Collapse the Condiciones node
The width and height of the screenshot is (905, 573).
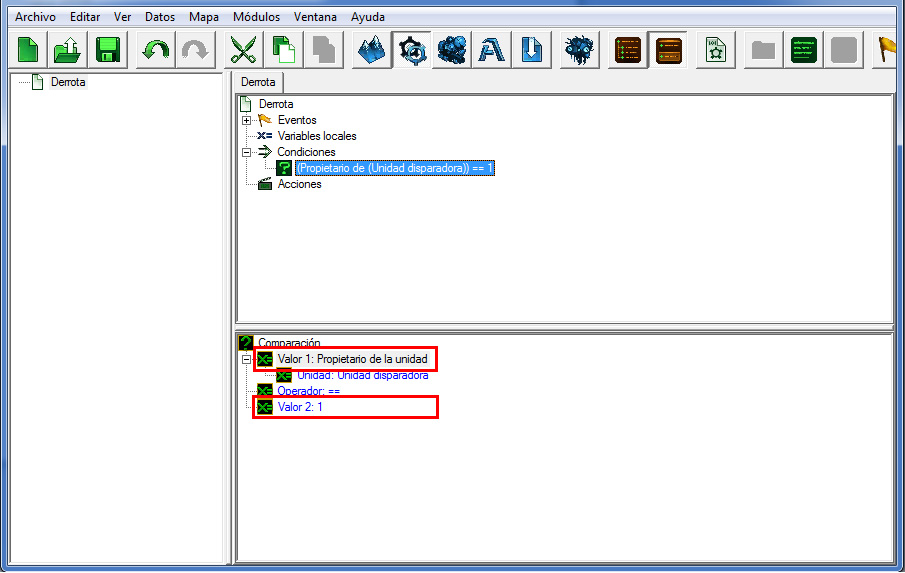[x=246, y=152]
